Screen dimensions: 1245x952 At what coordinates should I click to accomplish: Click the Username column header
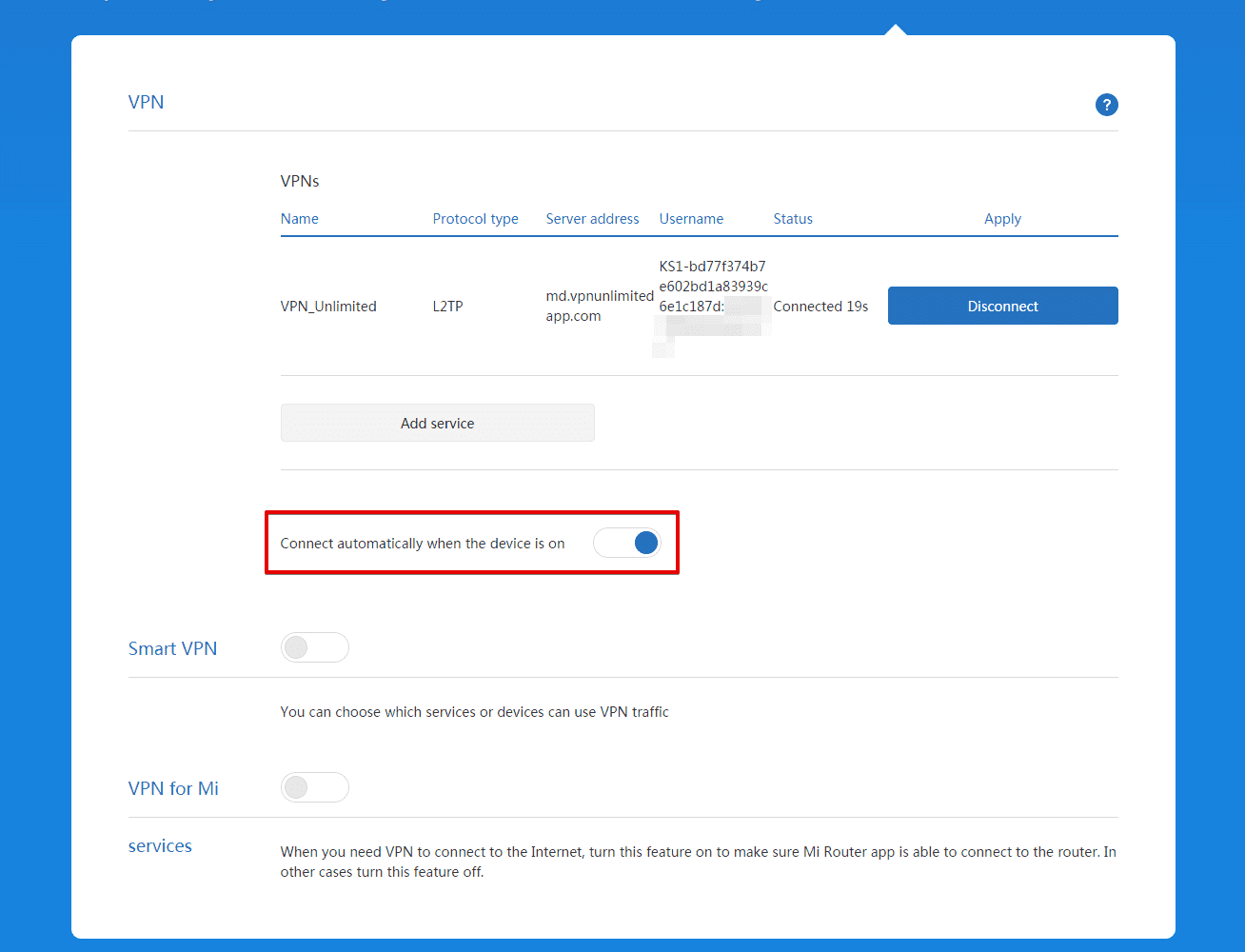coord(691,218)
